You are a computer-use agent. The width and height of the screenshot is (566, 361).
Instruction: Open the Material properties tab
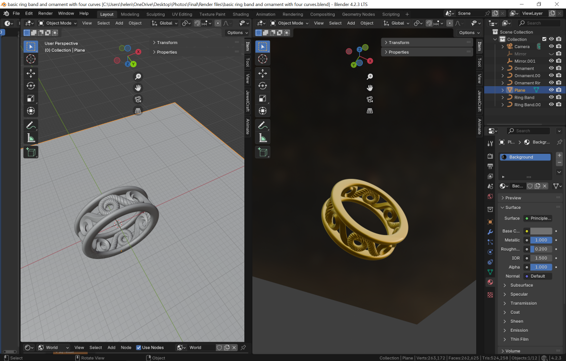point(490,282)
